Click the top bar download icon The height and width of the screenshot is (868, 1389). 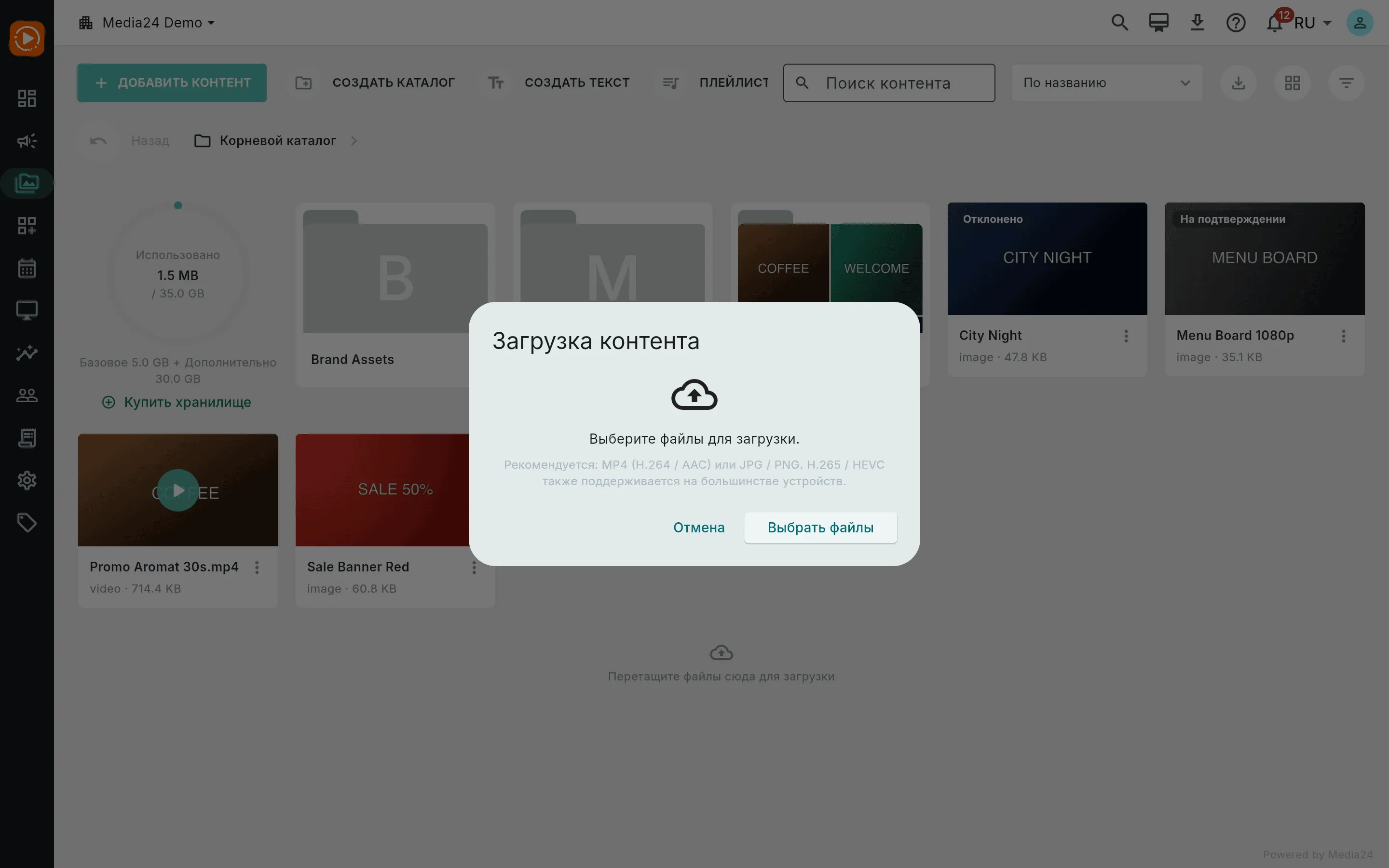[1198, 23]
